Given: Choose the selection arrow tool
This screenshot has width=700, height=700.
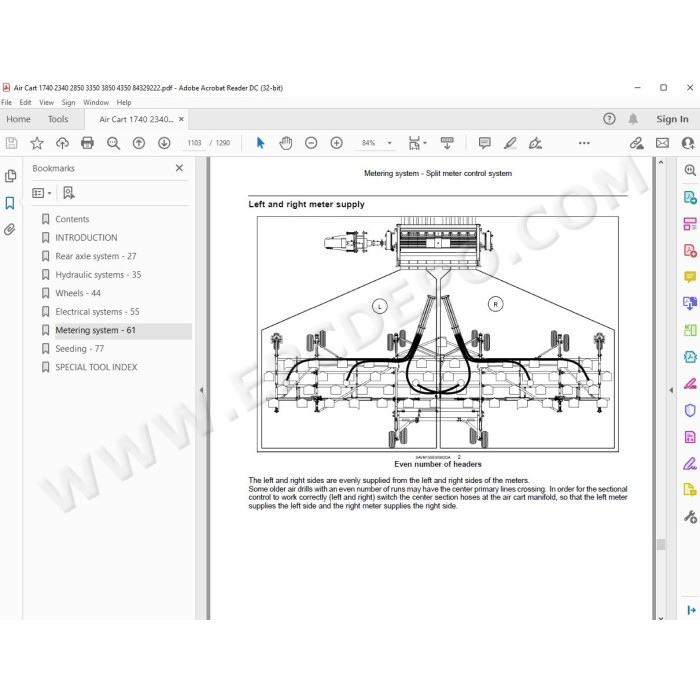Looking at the screenshot, I should [x=260, y=143].
